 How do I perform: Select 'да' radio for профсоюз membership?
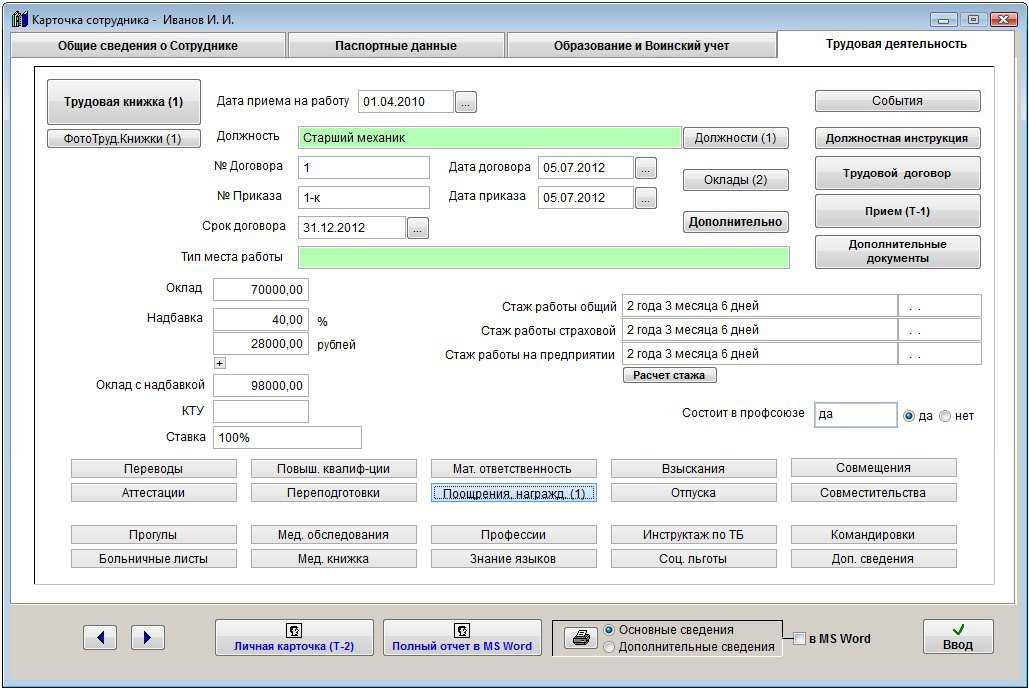pyautogui.click(x=909, y=416)
